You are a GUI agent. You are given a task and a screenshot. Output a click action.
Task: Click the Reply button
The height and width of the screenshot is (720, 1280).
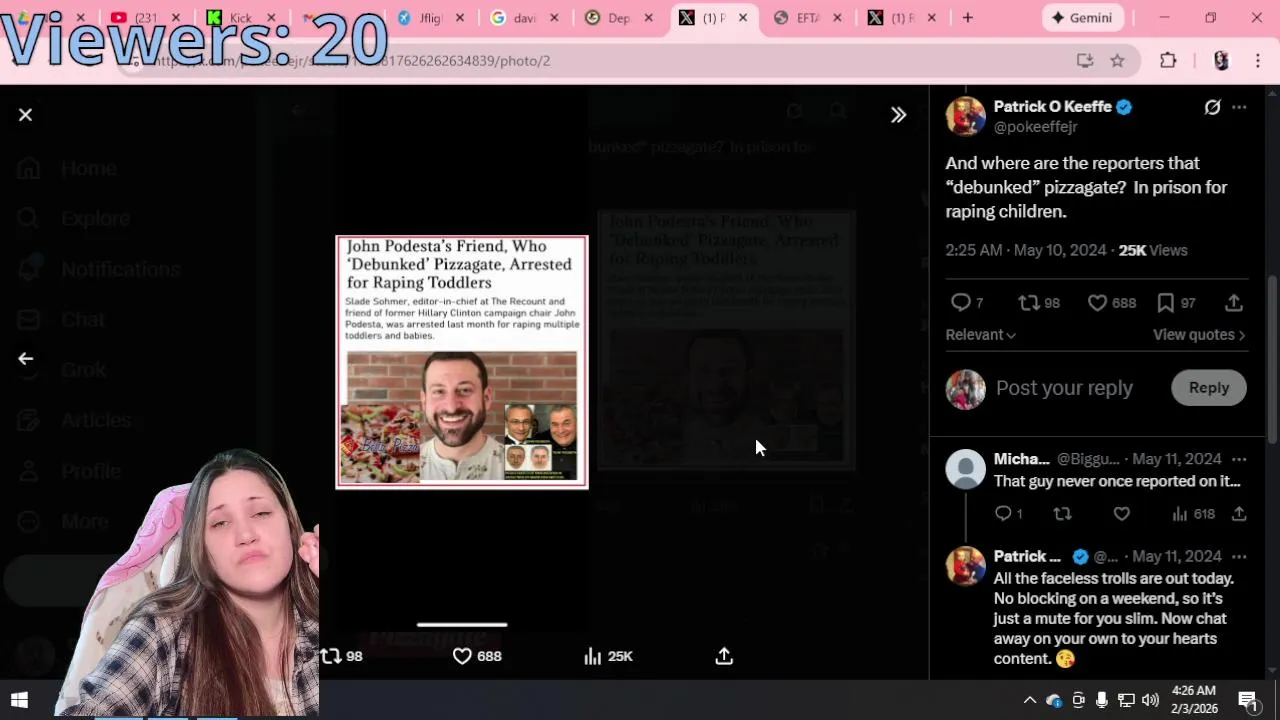pyautogui.click(x=1209, y=388)
